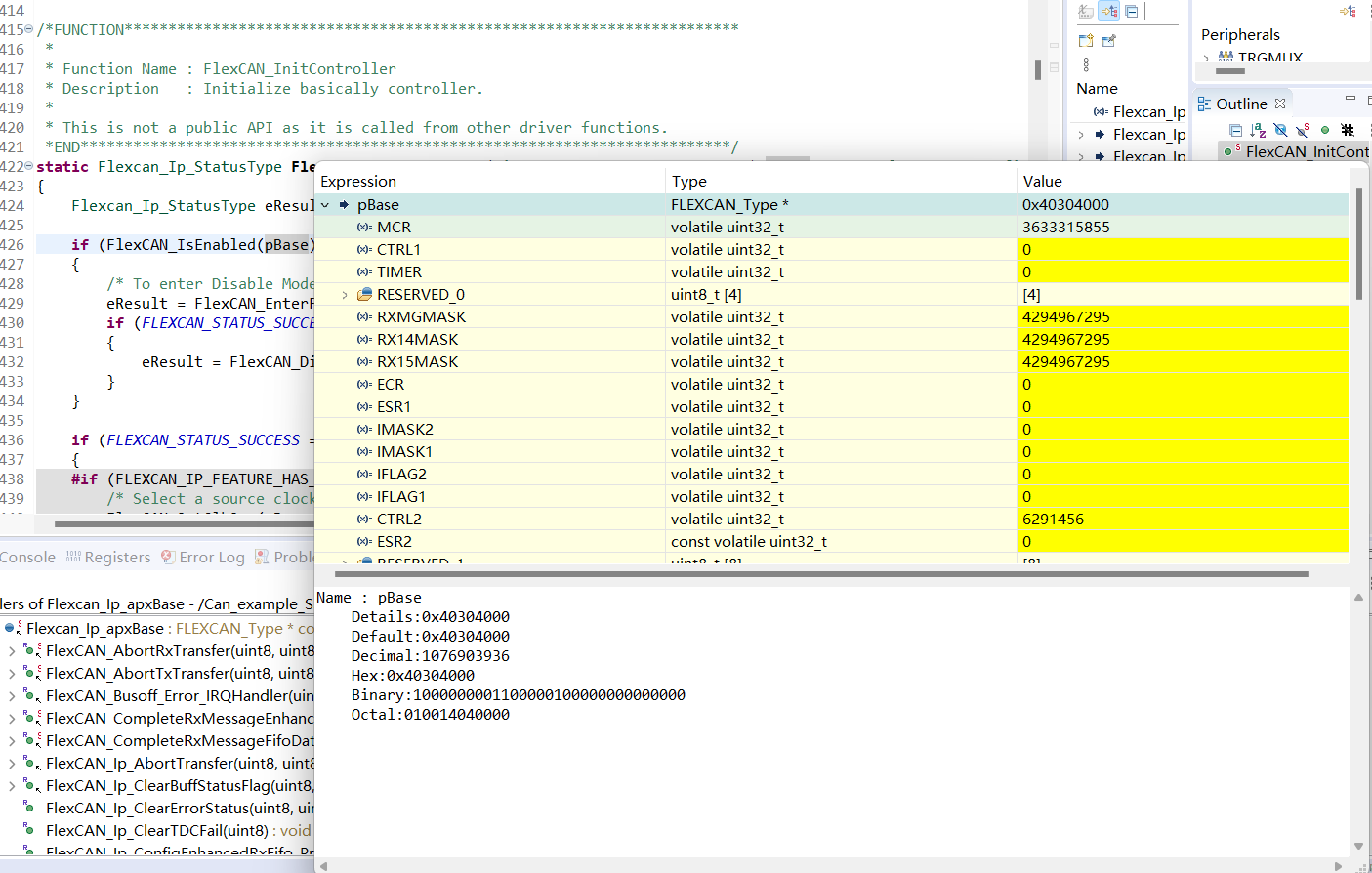Expand FlexCAN_AbortRxTransfer in call hierarchy
This screenshot has height=873, width=1372.
point(12,651)
